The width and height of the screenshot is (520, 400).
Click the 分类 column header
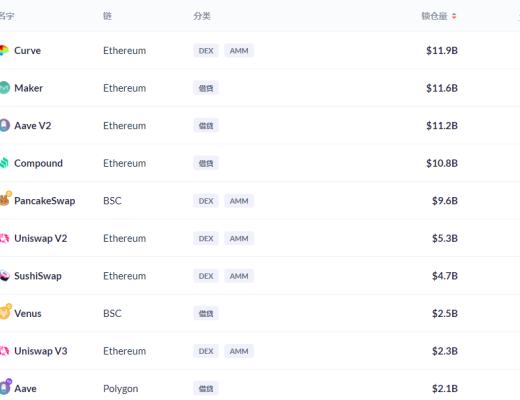coord(202,16)
